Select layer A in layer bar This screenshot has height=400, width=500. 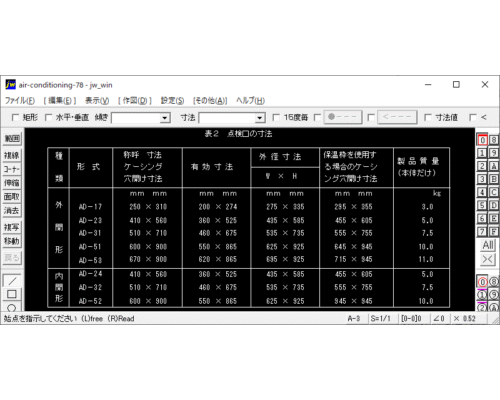coord(494,166)
